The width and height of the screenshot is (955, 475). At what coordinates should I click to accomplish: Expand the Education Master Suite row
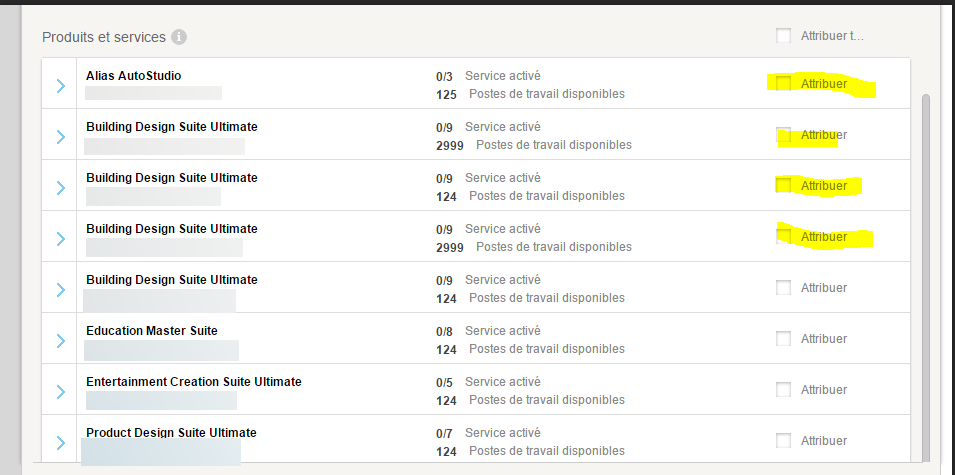(x=60, y=340)
